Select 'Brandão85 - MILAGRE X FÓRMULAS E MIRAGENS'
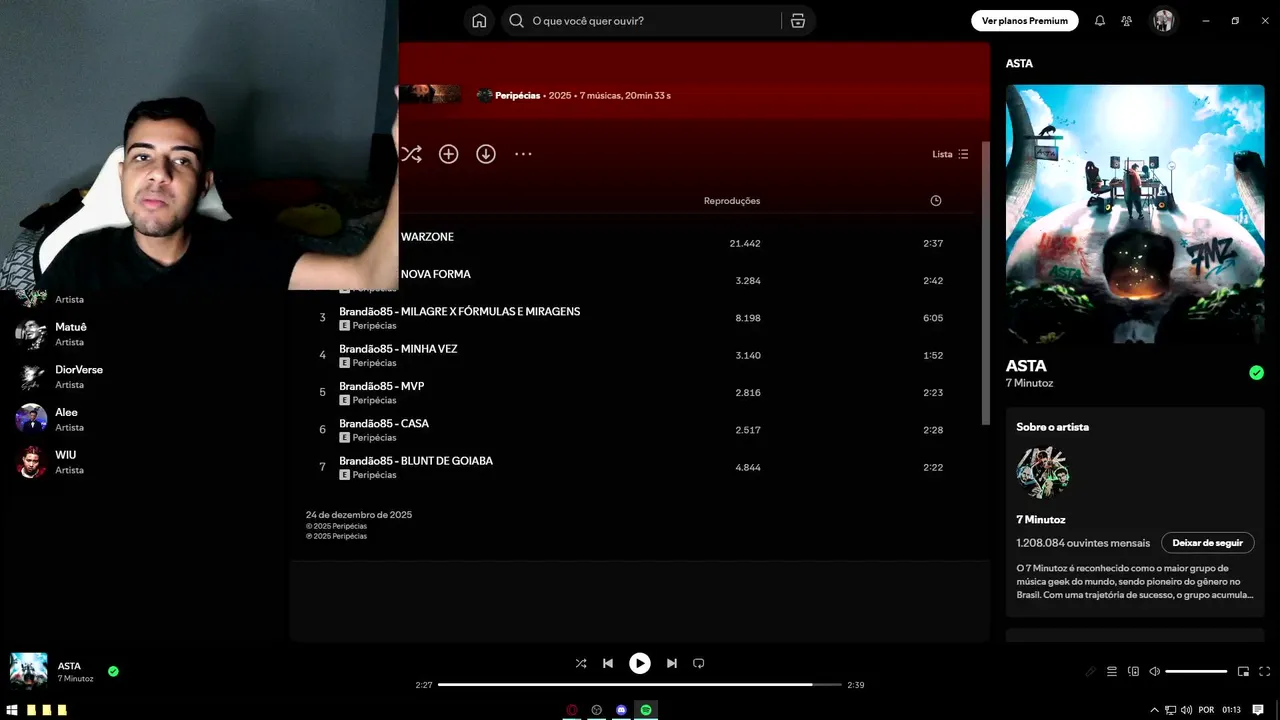 pos(459,311)
